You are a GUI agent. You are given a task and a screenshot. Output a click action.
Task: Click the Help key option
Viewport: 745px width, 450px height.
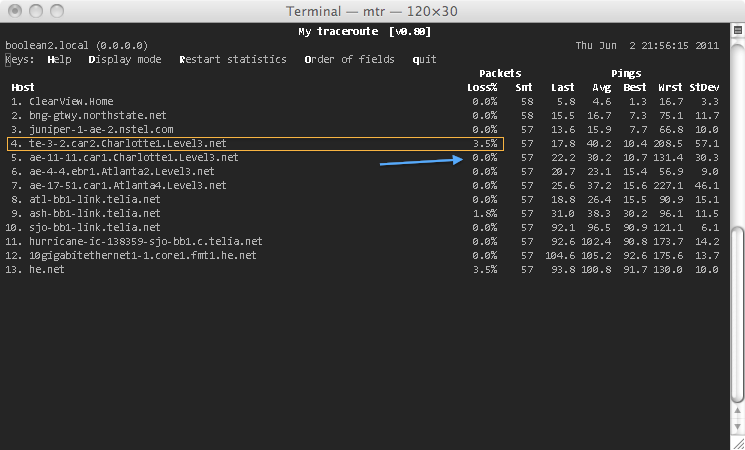(x=59, y=59)
